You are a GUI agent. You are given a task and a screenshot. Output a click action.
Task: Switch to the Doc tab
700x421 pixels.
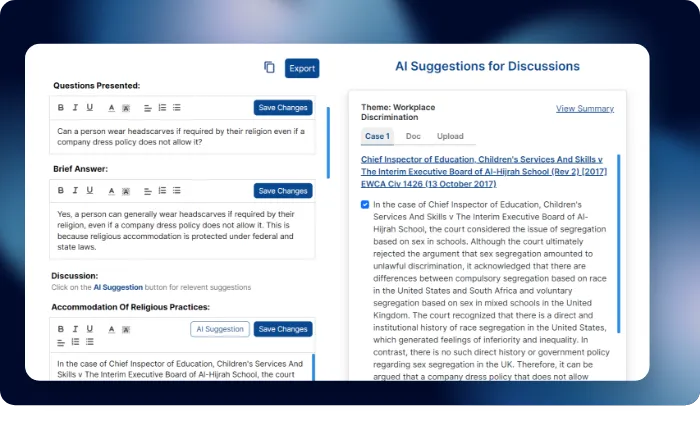(x=413, y=136)
